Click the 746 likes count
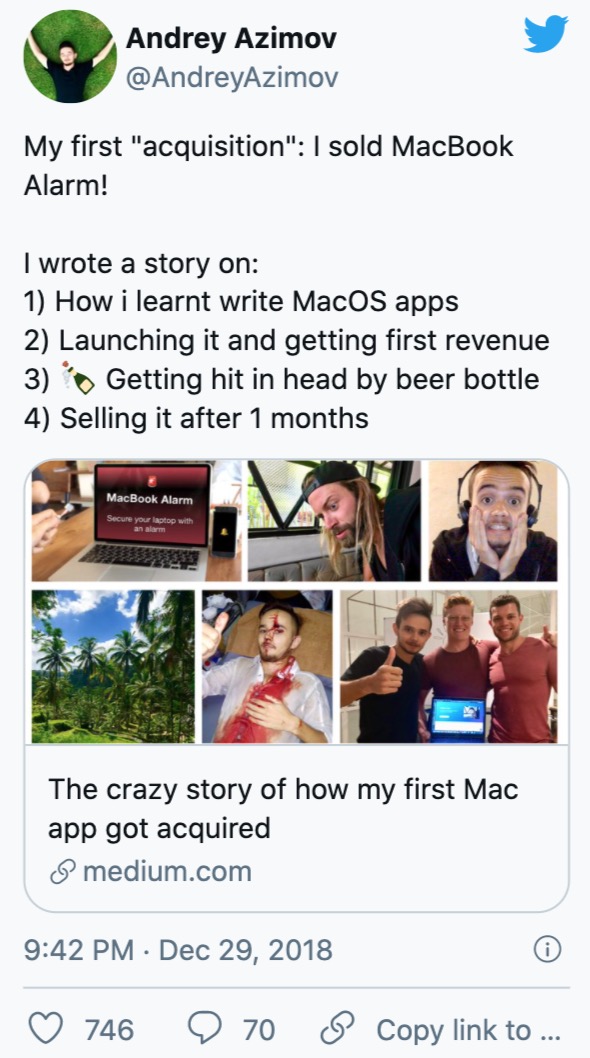Viewport: 590px width, 1058px height. 109,1030
